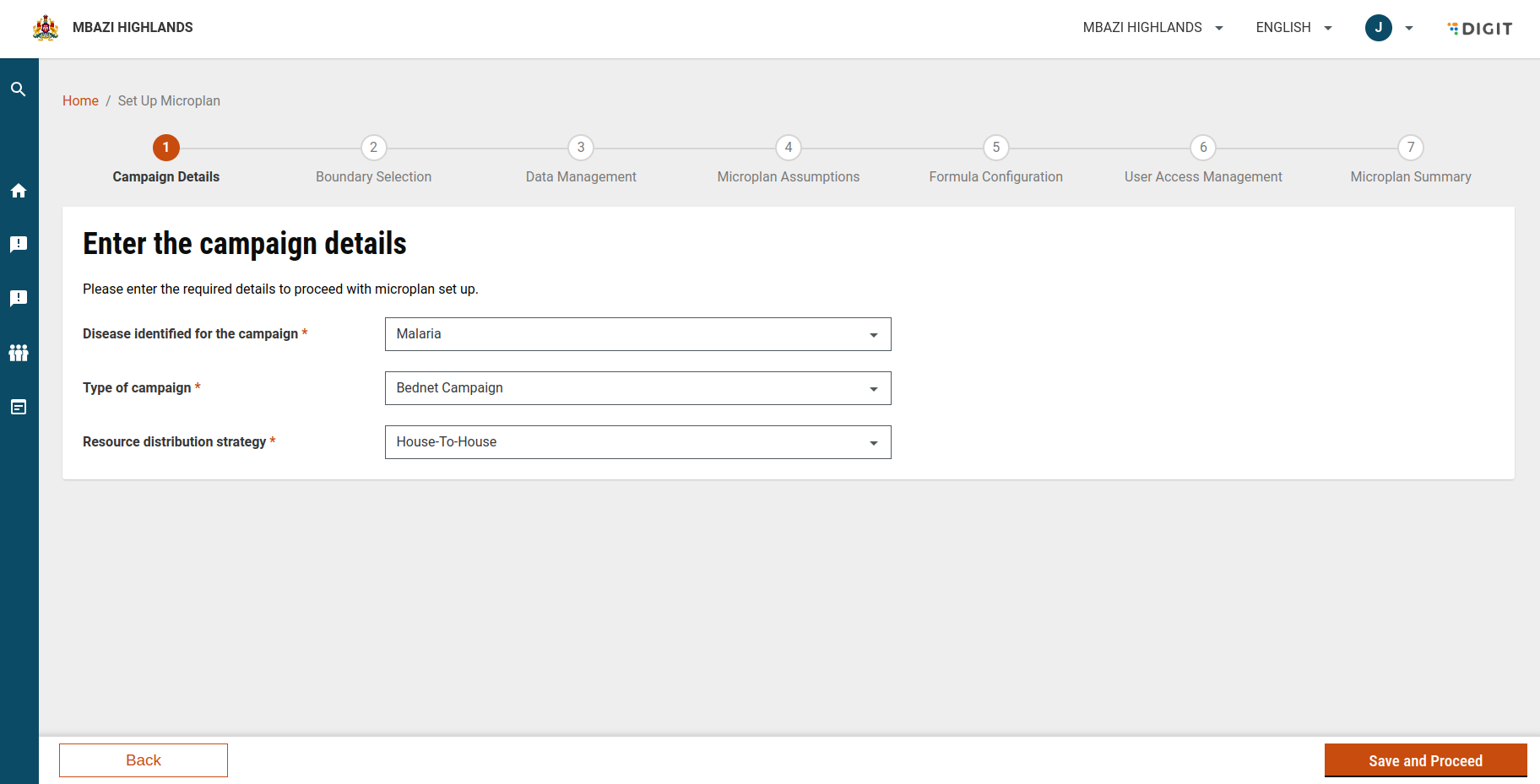Click the document list icon in the sidebar
Image resolution: width=1540 pixels, height=784 pixels.
tap(19, 407)
